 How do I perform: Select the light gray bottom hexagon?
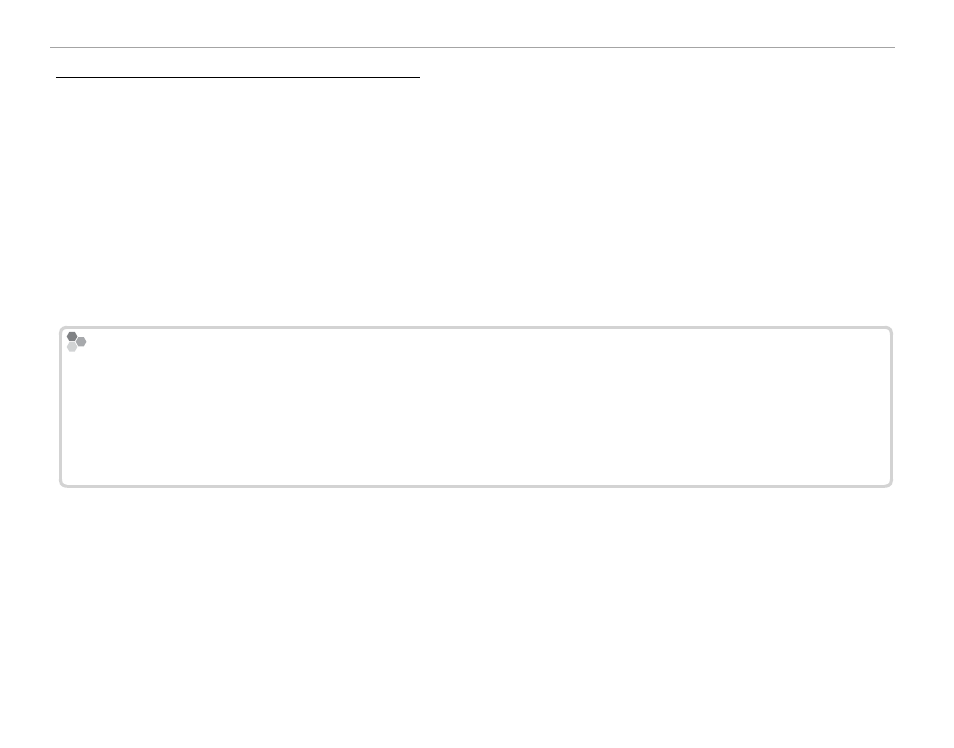tap(72, 347)
